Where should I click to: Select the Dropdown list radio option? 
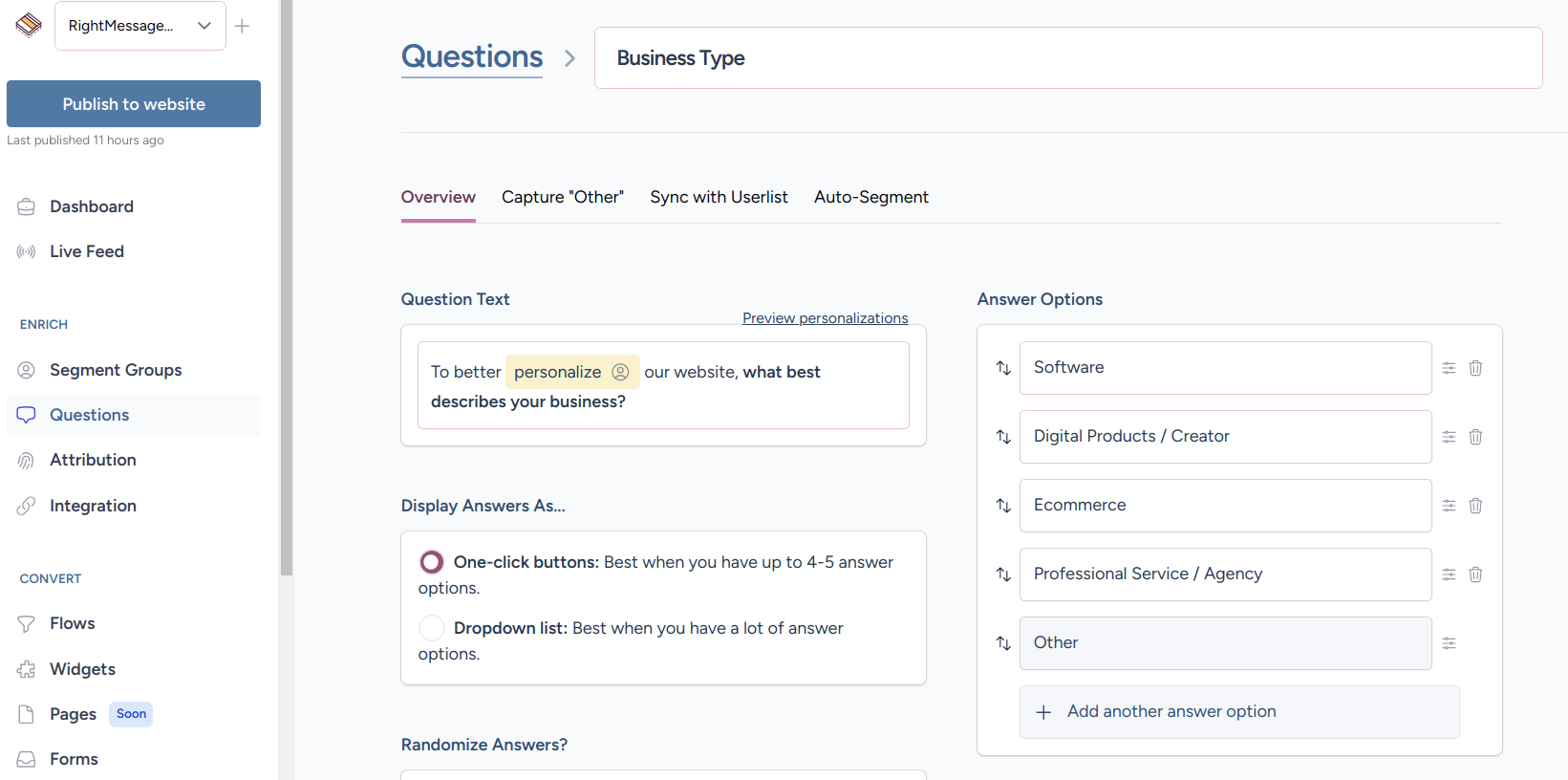click(x=432, y=628)
